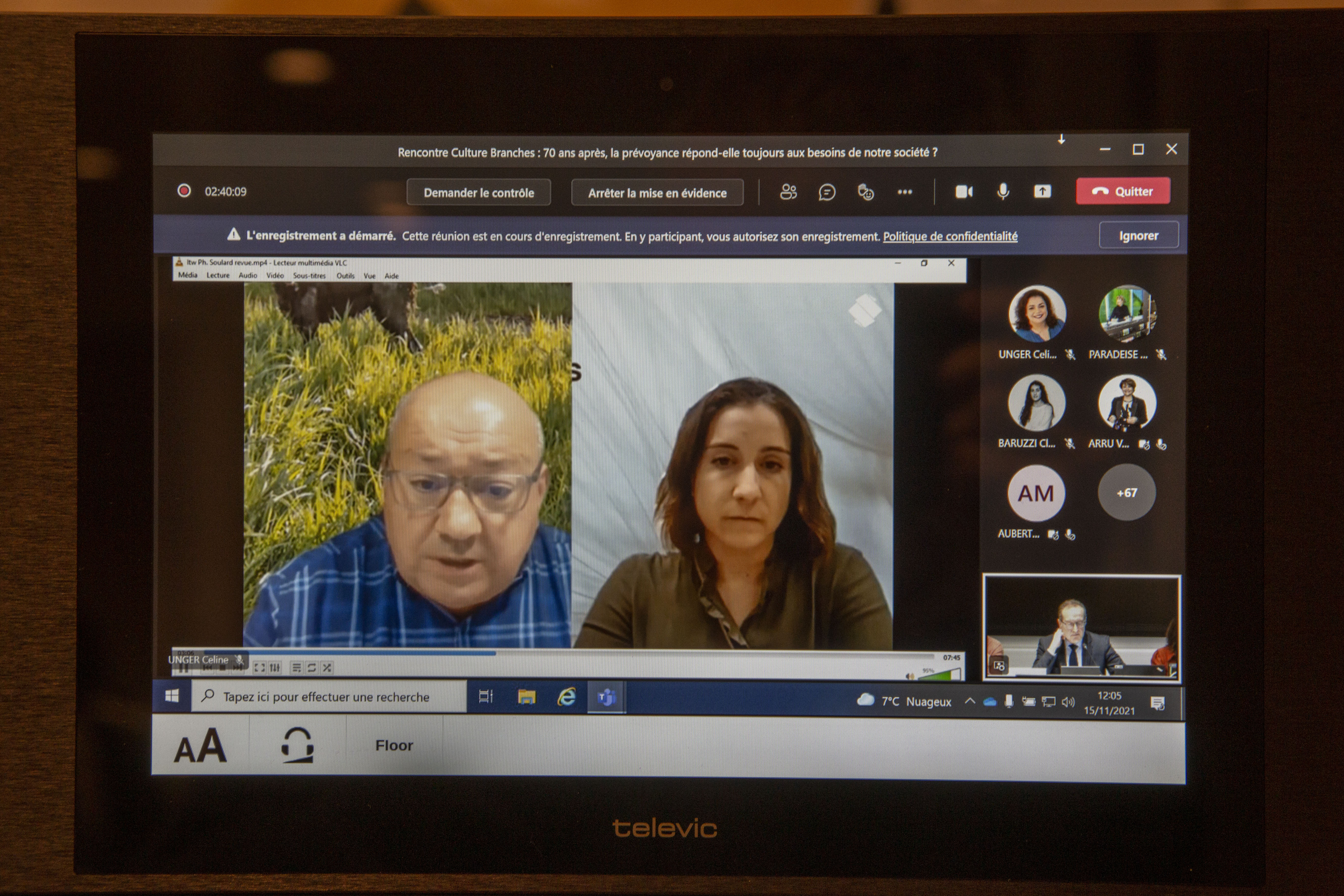Click the share content tray icon
The width and height of the screenshot is (1344, 896).
[1042, 191]
